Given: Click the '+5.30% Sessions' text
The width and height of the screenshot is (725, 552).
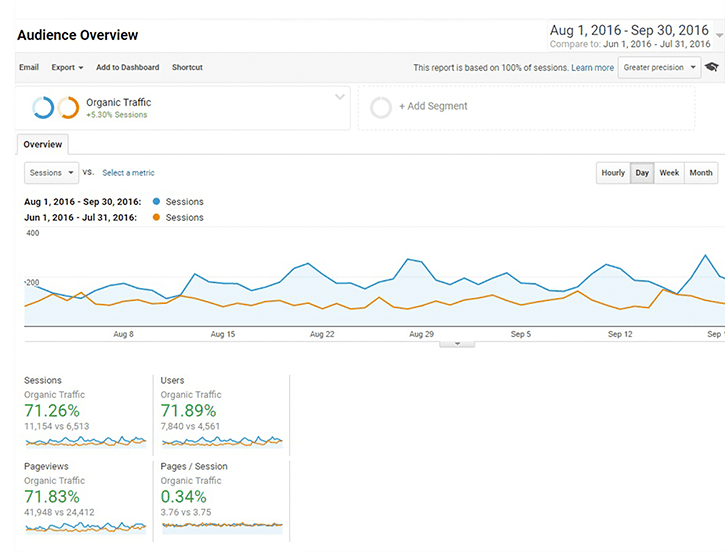Looking at the screenshot, I should [117, 115].
